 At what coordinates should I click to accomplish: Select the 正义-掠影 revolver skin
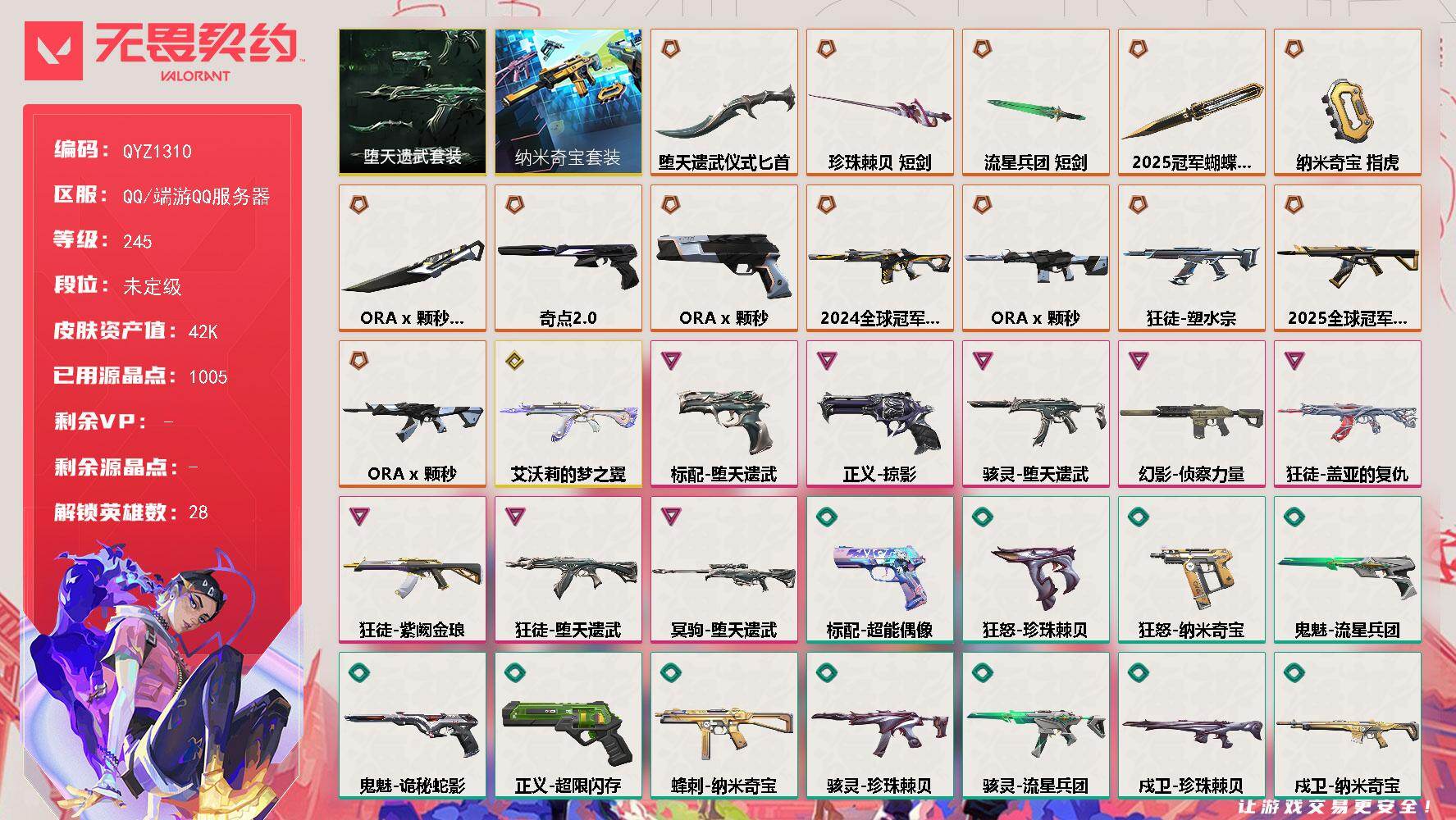(x=879, y=413)
